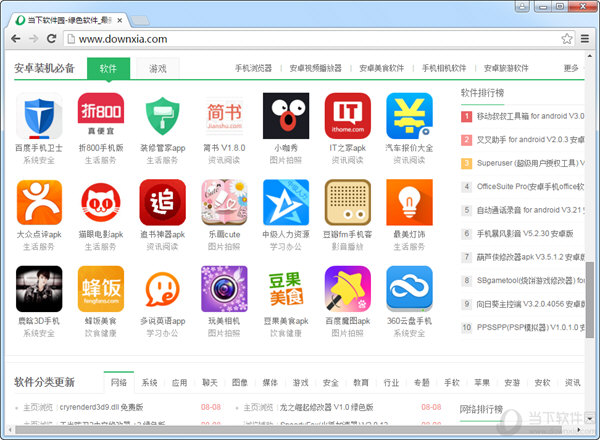Image resolution: width=600 pixels, height=440 pixels.
Task: Open ranking item OfficeSuite Pro
Action: 530,187
